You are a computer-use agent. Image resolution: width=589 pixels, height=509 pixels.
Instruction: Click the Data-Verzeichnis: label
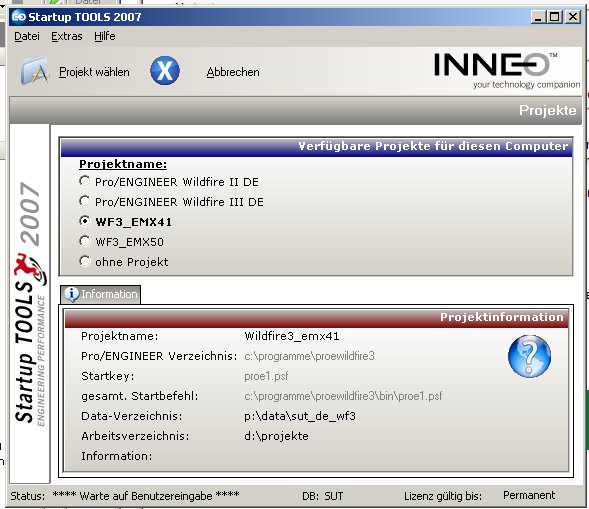tap(131, 416)
